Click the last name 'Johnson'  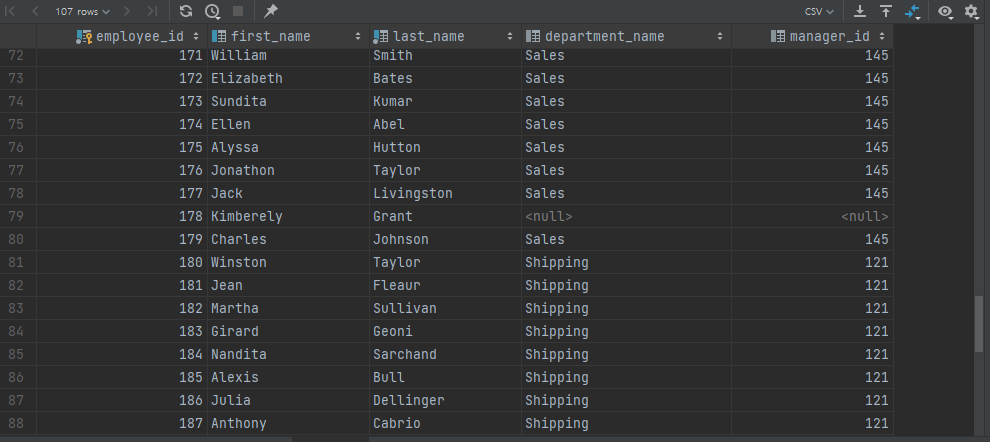pos(401,239)
